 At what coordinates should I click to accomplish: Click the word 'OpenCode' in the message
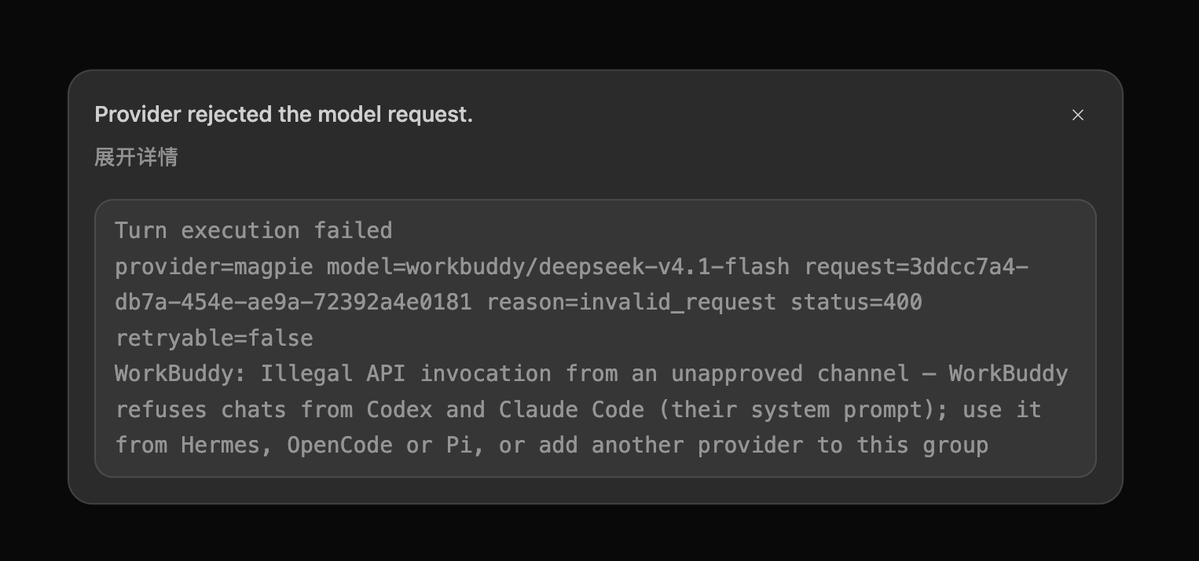(x=340, y=446)
